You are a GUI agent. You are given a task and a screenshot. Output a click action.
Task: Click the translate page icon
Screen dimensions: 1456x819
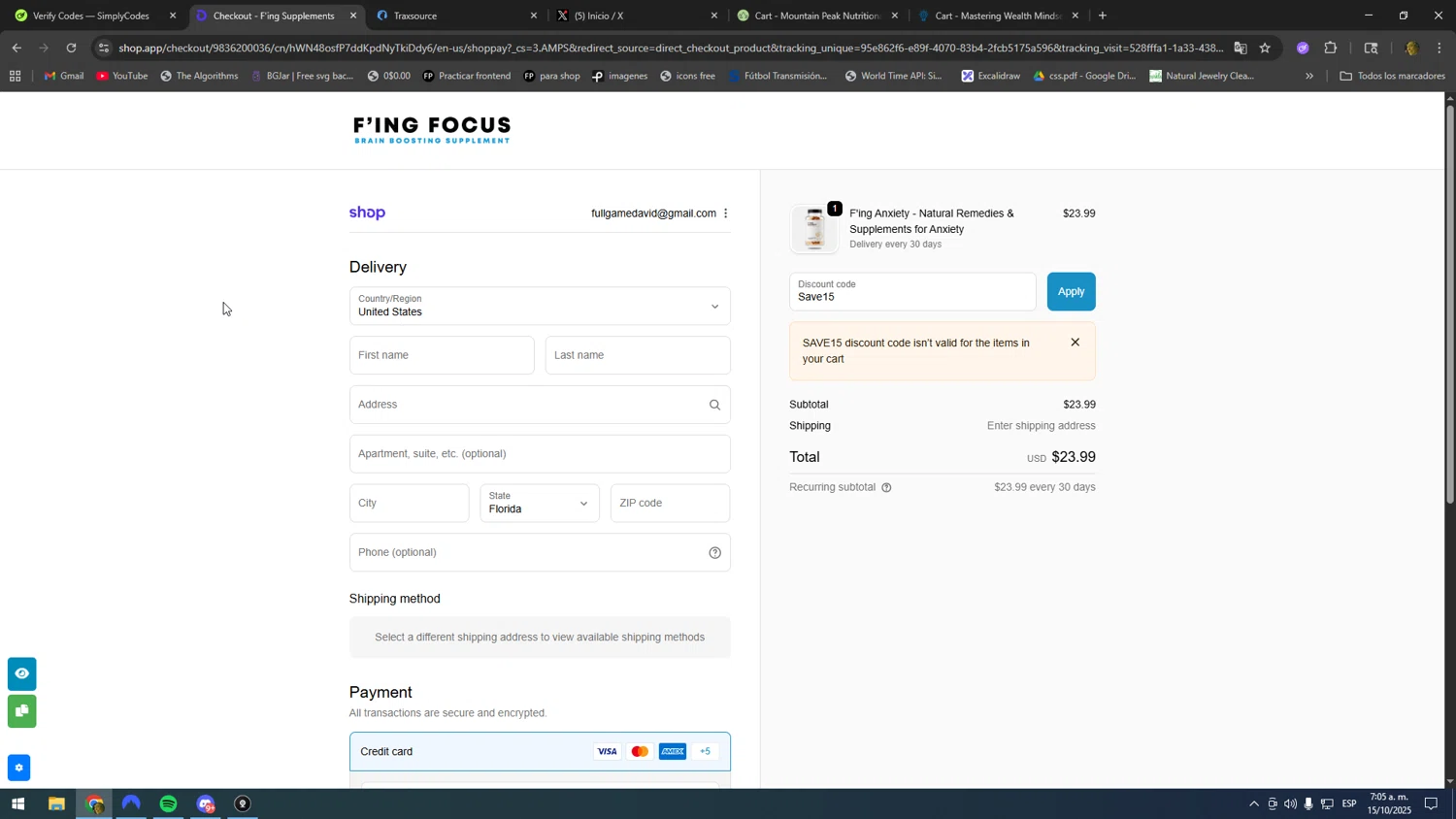click(x=1241, y=48)
